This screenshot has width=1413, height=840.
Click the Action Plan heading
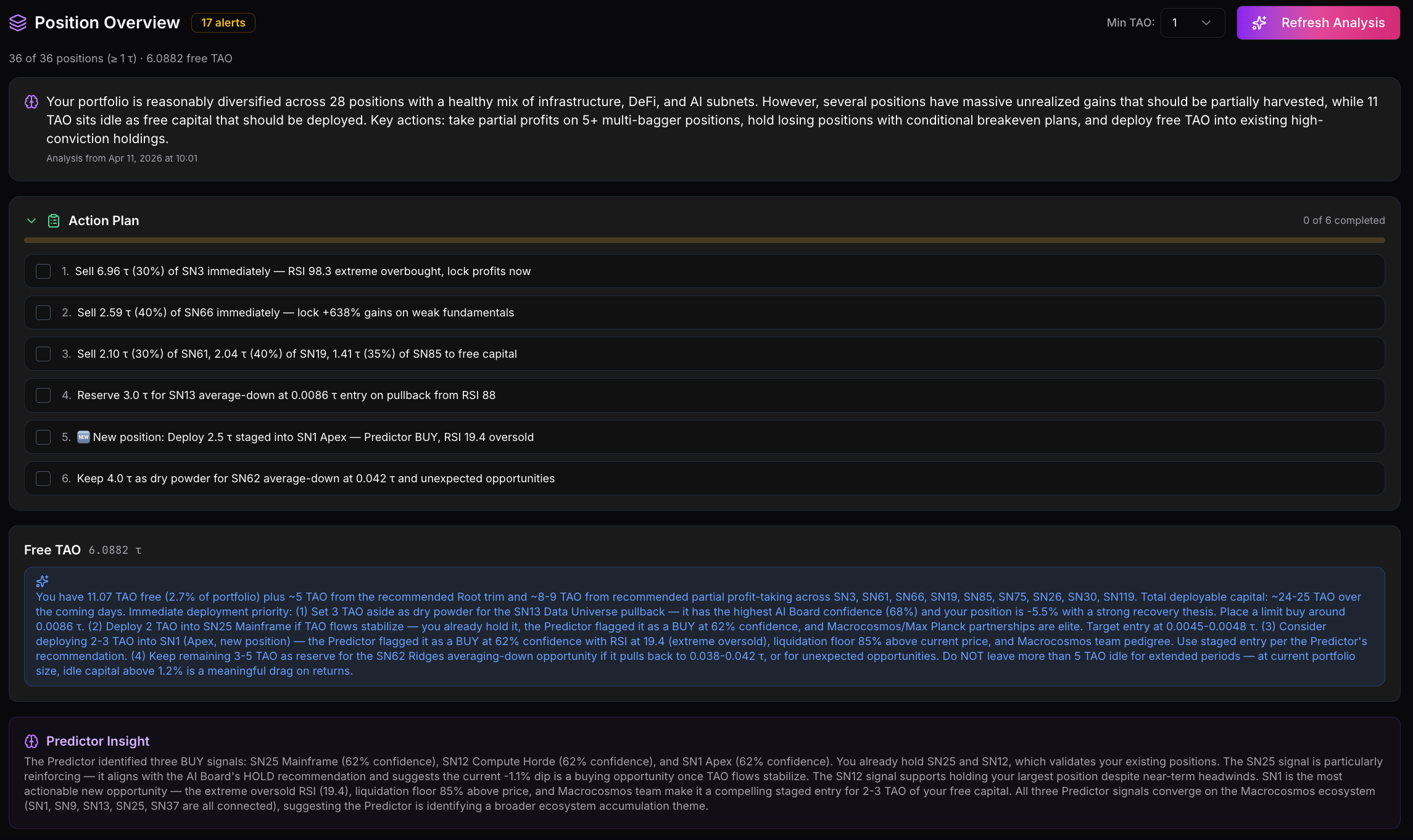104,221
